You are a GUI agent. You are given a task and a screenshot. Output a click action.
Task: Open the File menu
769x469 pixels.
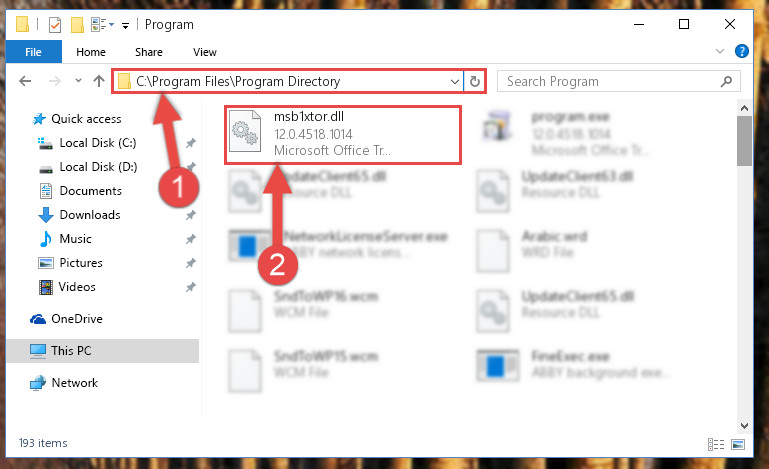[33, 52]
